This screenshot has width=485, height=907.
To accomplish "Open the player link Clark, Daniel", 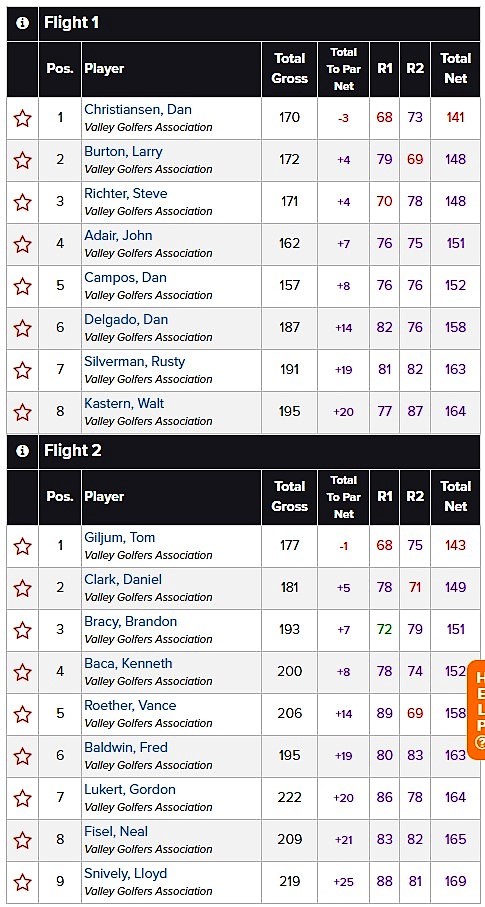I will (x=123, y=580).
